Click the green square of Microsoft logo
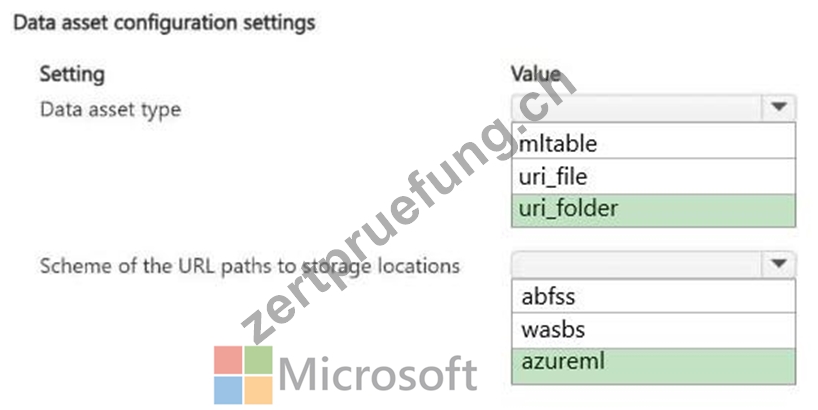Screen dimensions: 818x410 pos(259,359)
